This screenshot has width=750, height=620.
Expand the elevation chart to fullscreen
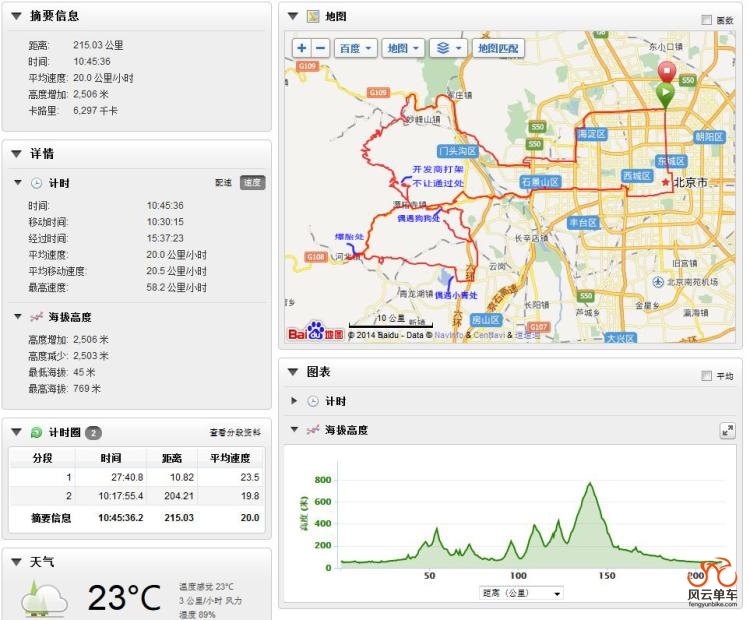pyautogui.click(x=727, y=430)
